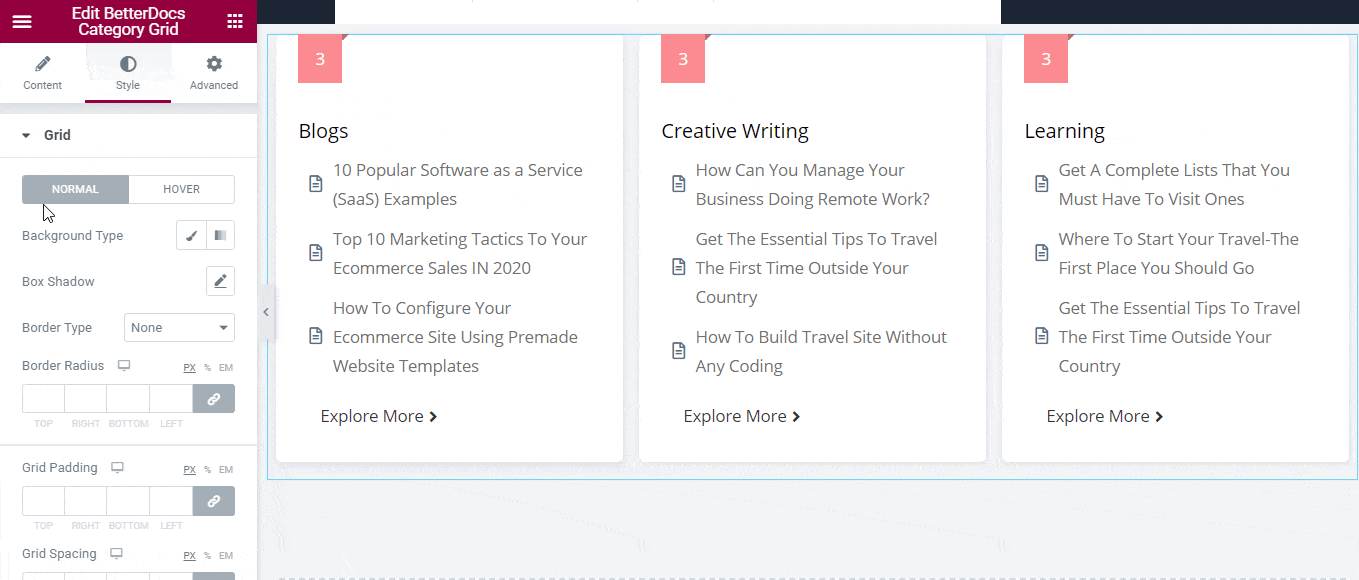Select the Gradient background type icon
The image size is (1359, 580).
[219, 235]
